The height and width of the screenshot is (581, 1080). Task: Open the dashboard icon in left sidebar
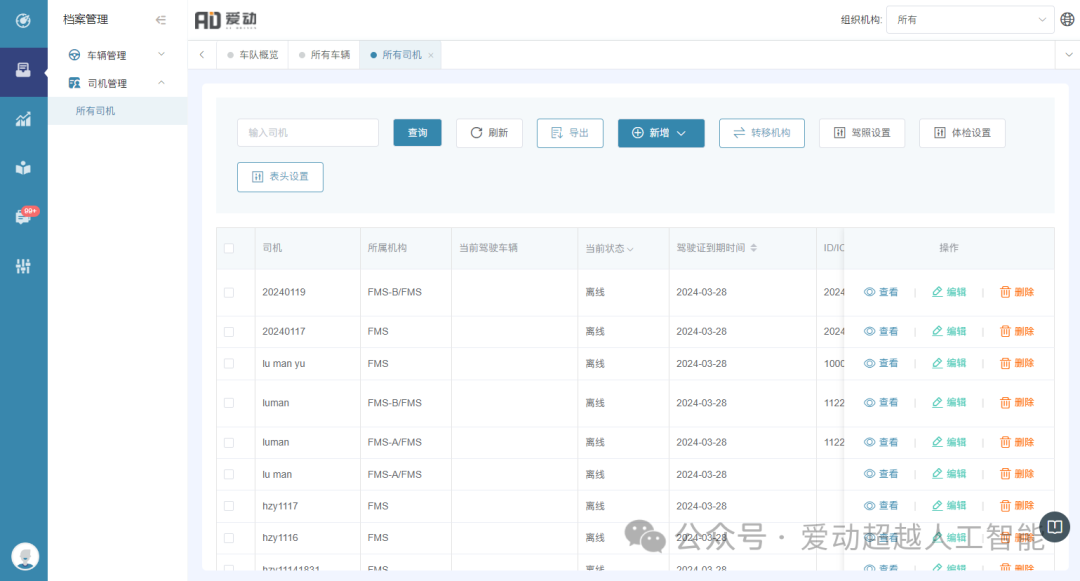[23, 21]
